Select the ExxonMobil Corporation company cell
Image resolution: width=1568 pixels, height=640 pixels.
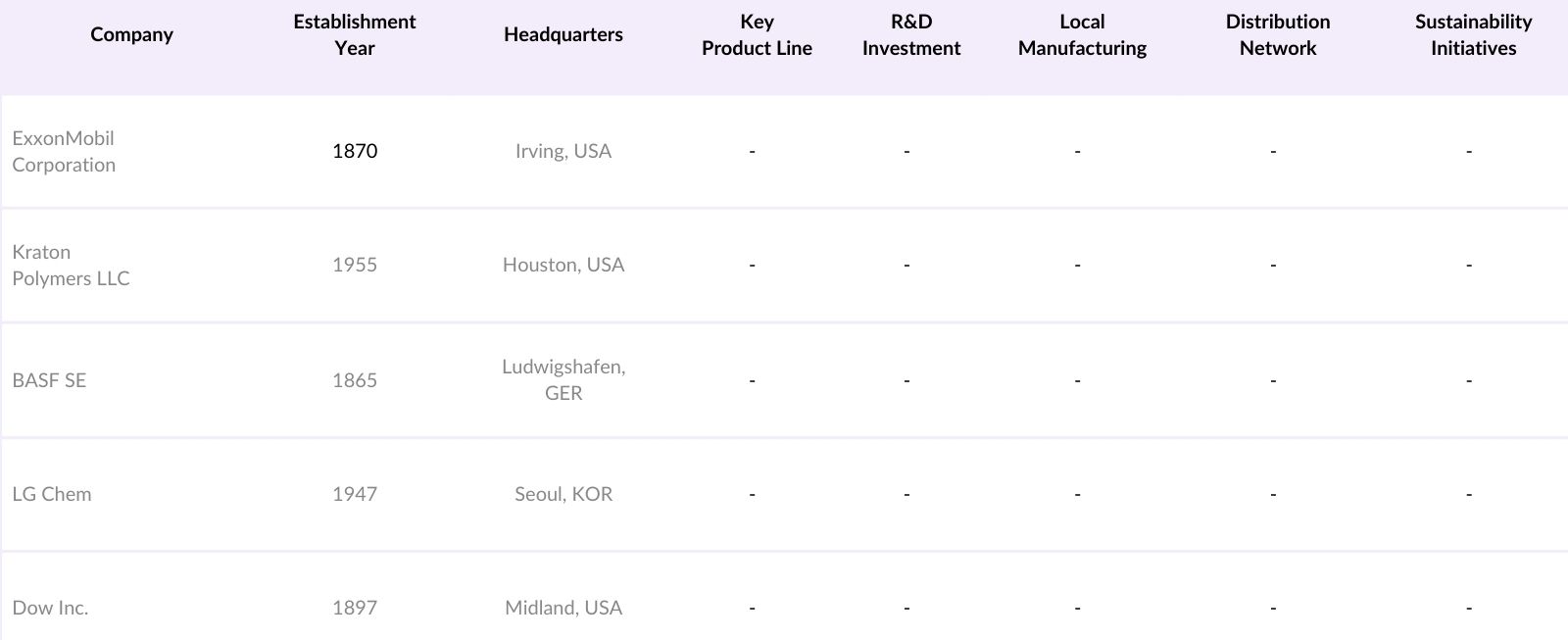pyautogui.click(x=64, y=152)
